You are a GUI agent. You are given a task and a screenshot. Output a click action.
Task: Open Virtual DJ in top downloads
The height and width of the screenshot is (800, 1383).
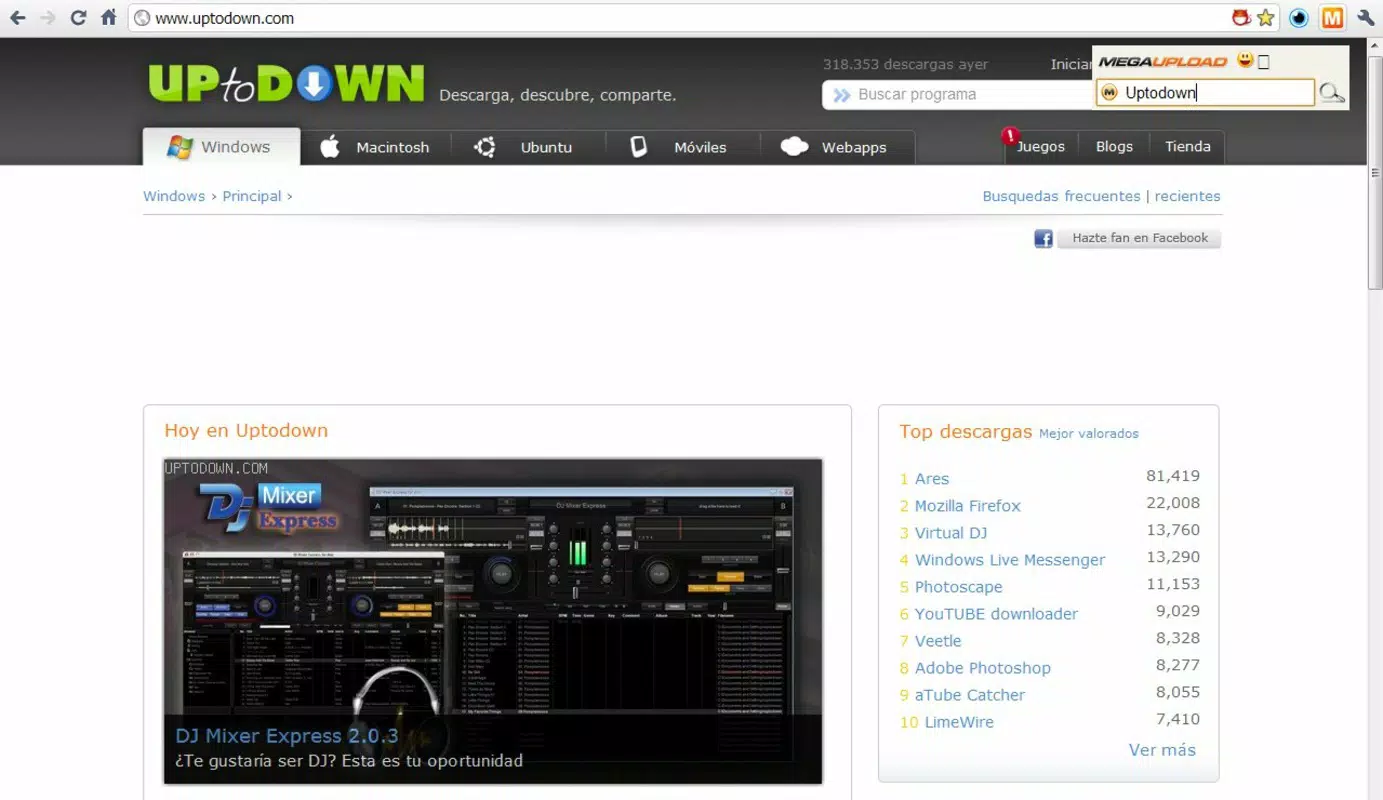click(x=951, y=533)
